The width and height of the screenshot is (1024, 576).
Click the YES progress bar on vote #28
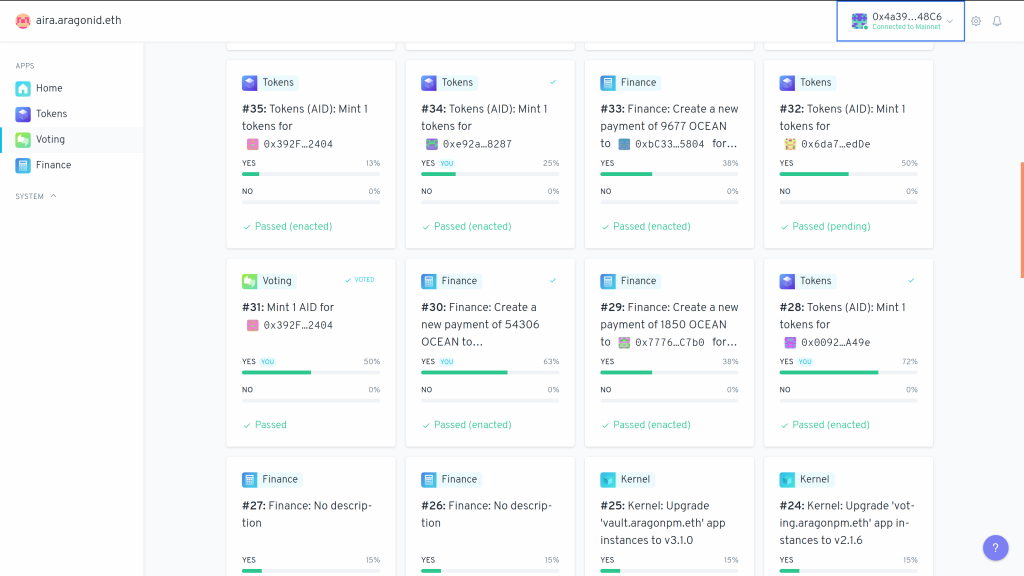pyautogui.click(x=848, y=373)
